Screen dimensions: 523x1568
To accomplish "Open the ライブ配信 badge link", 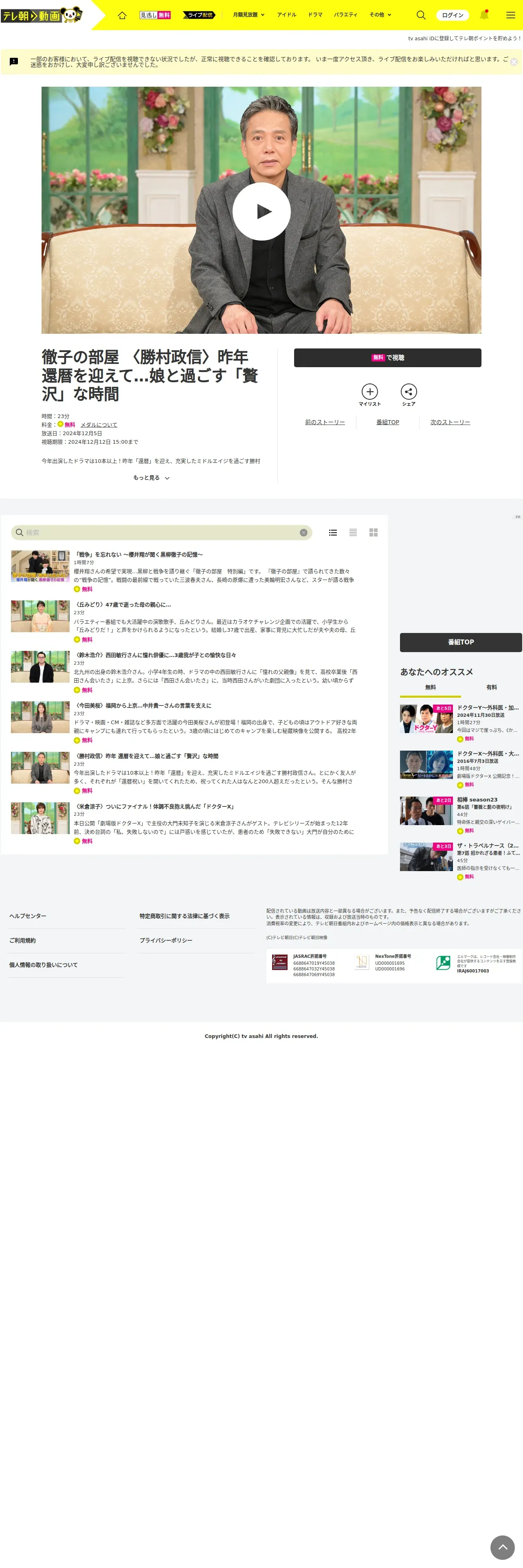I will click(199, 15).
